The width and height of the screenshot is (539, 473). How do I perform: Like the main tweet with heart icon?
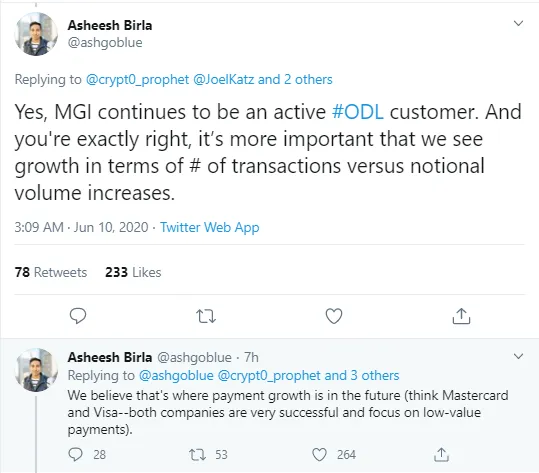click(x=334, y=316)
